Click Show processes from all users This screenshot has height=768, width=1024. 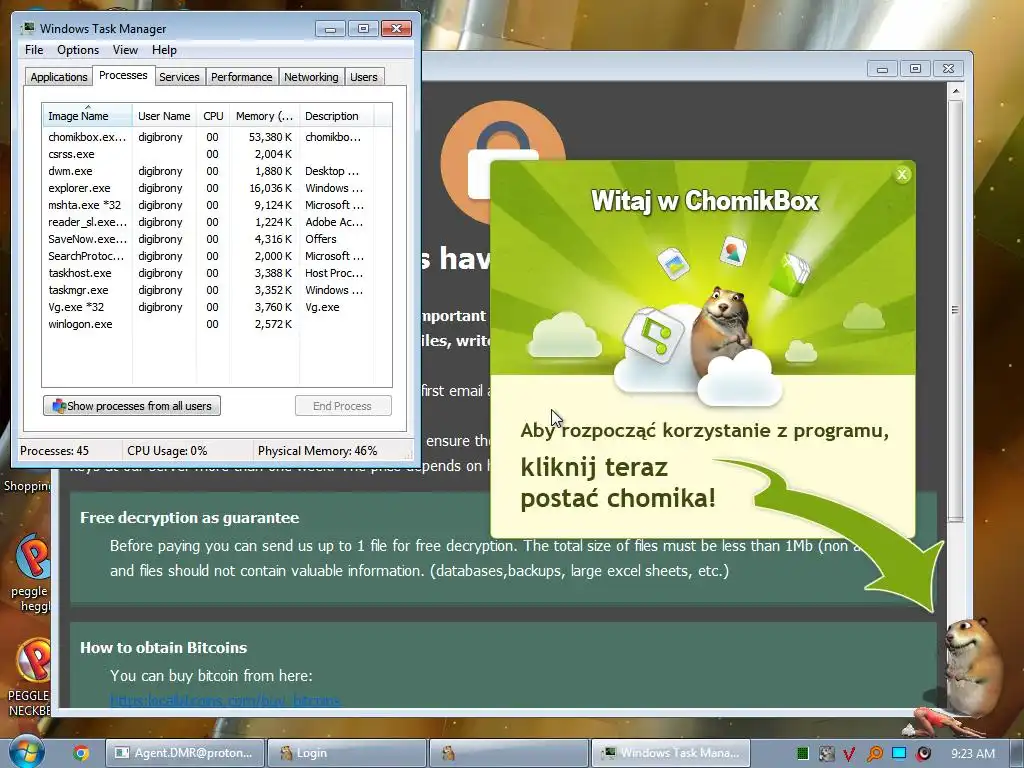tap(132, 406)
